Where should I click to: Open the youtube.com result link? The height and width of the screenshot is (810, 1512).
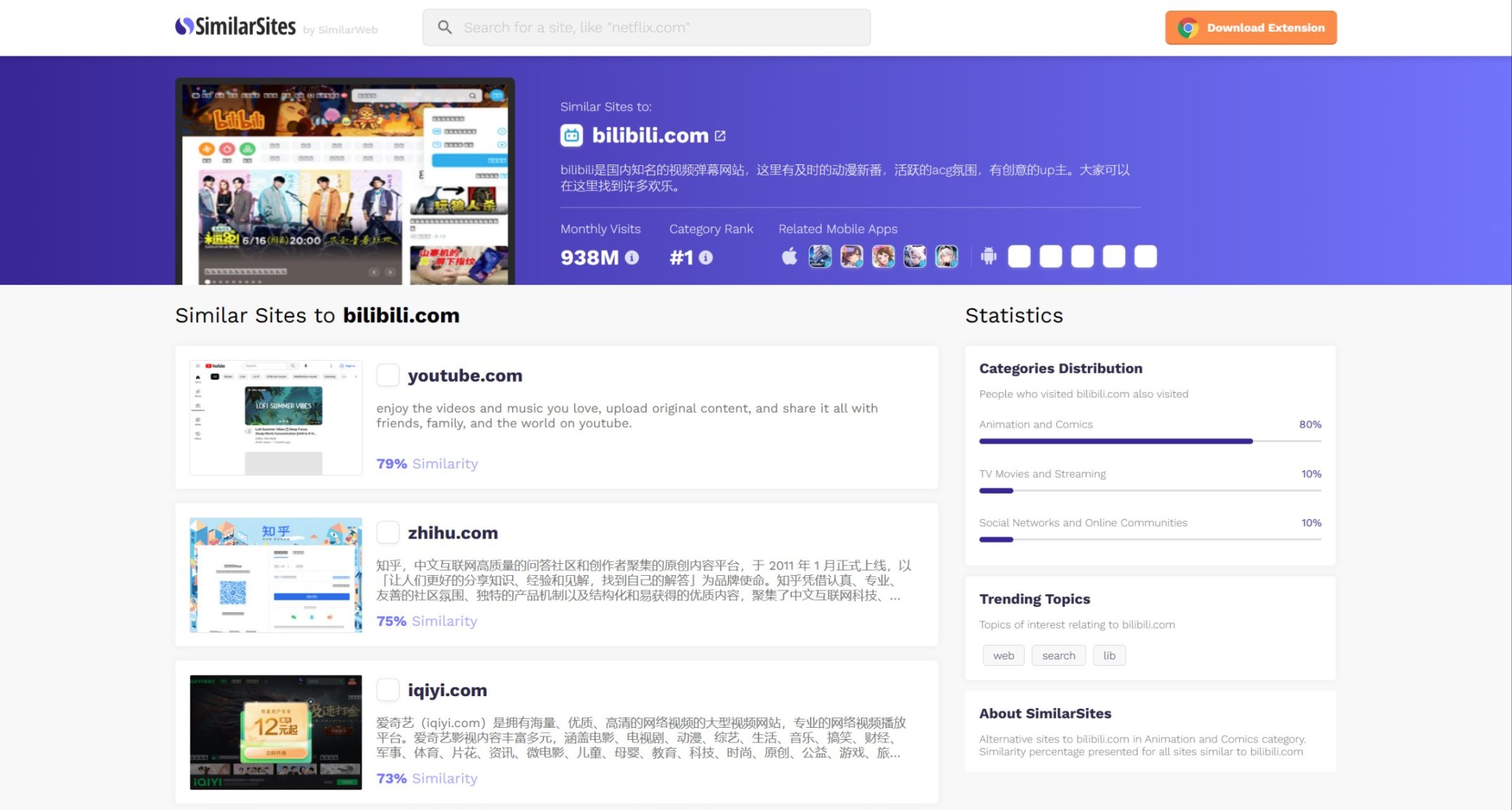point(465,375)
